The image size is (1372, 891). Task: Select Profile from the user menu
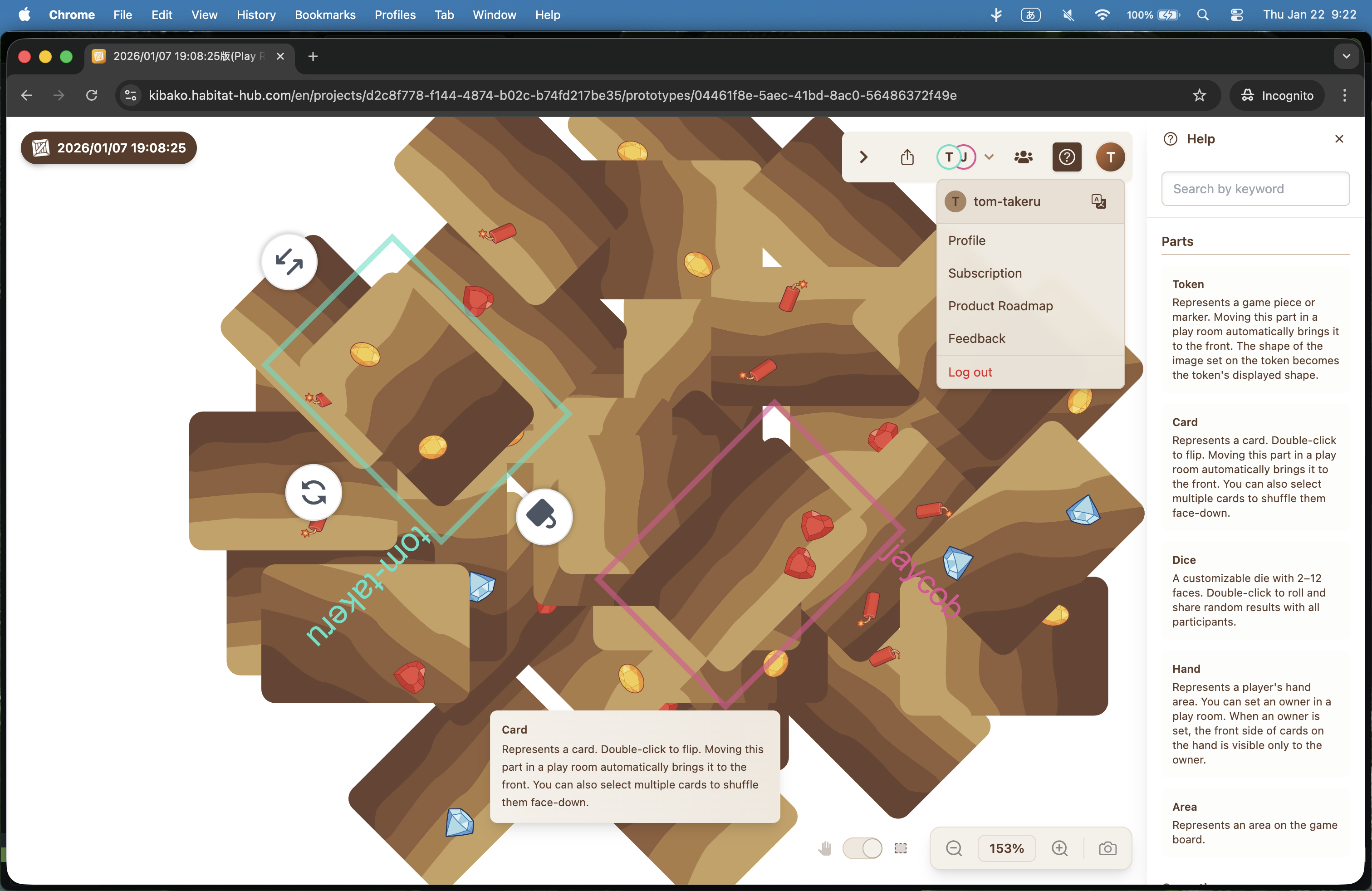967,240
